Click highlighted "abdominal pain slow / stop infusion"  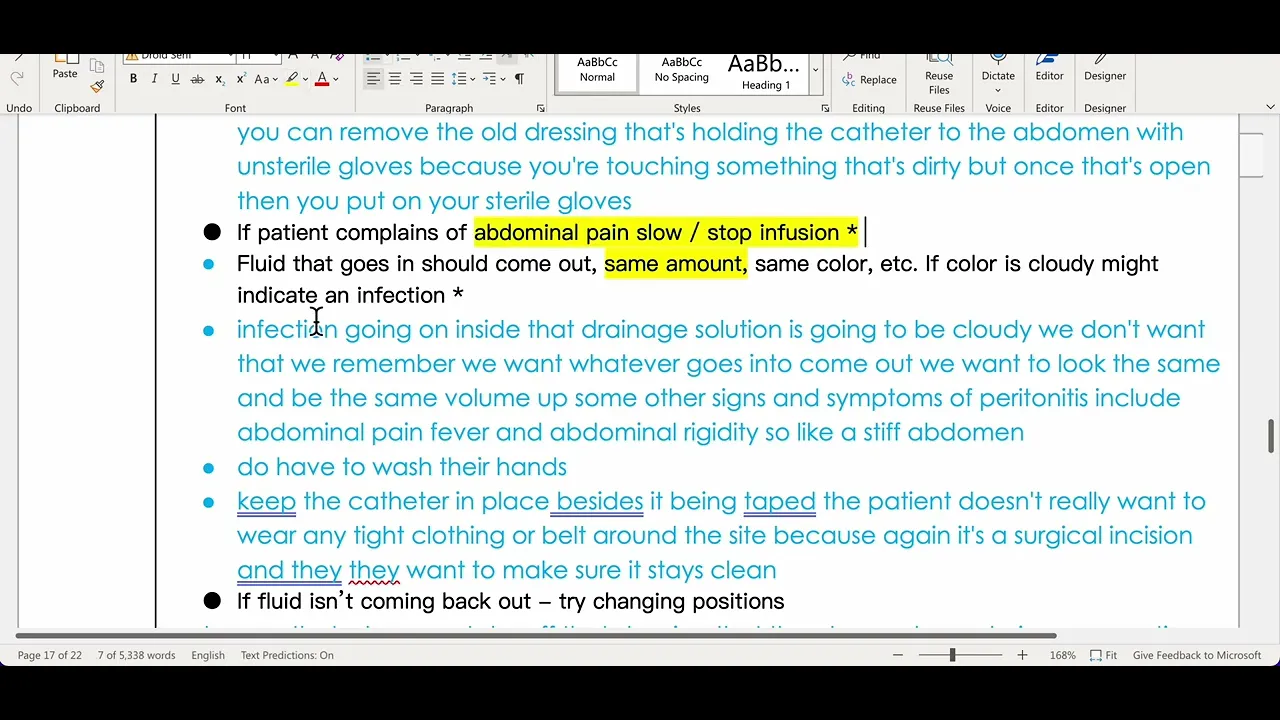(x=659, y=233)
